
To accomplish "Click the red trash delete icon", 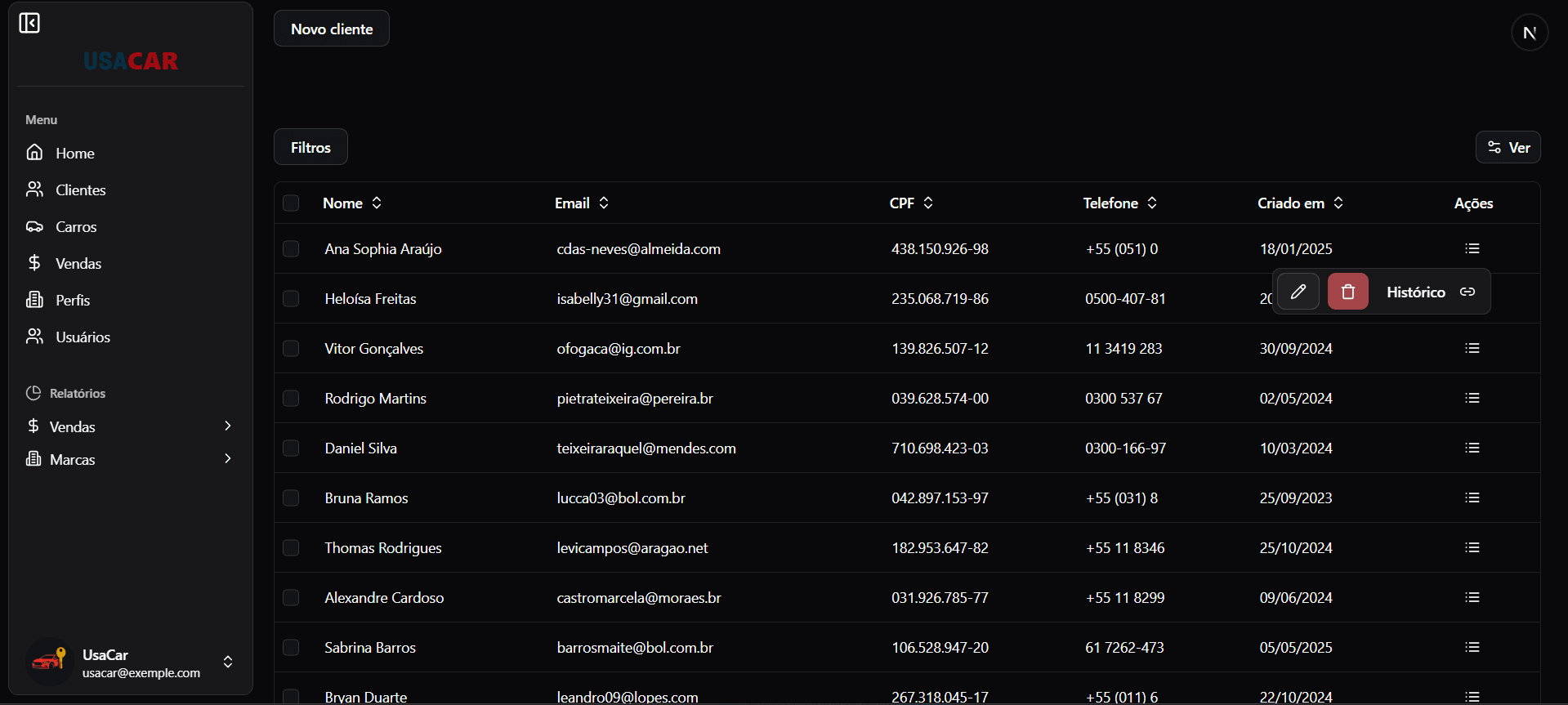I will pyautogui.click(x=1347, y=292).
